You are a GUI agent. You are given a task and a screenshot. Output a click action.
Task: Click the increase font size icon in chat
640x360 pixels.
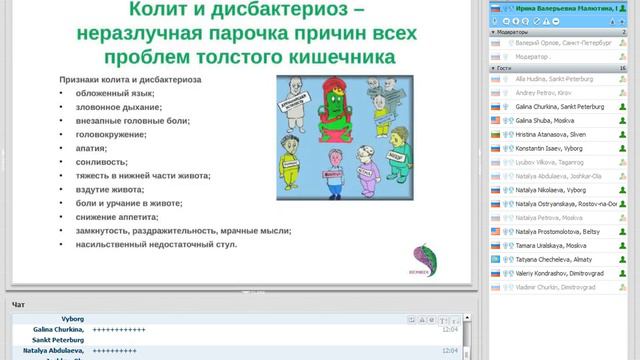pyautogui.click(x=443, y=321)
